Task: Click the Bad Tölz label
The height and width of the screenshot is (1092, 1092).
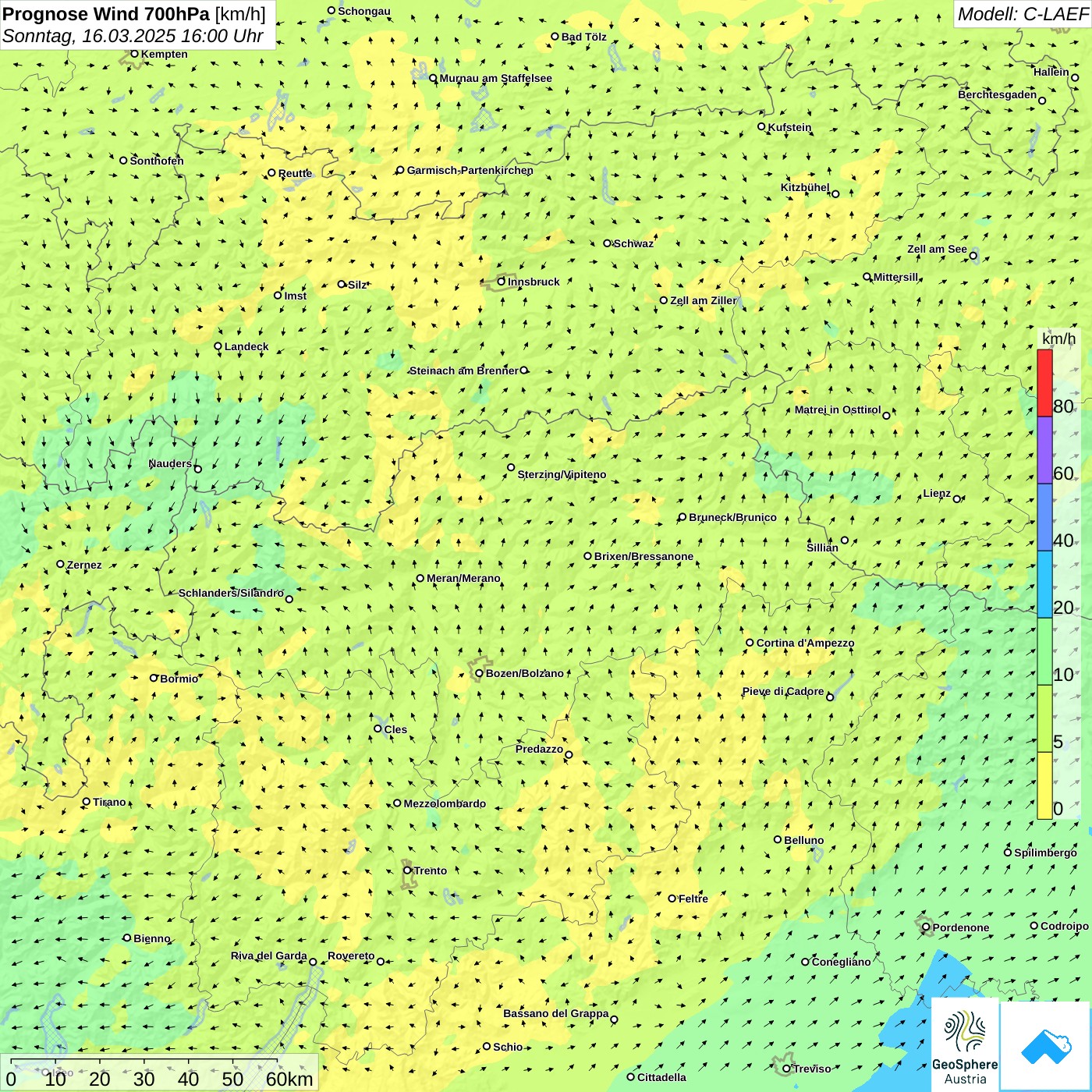Action: point(583,37)
